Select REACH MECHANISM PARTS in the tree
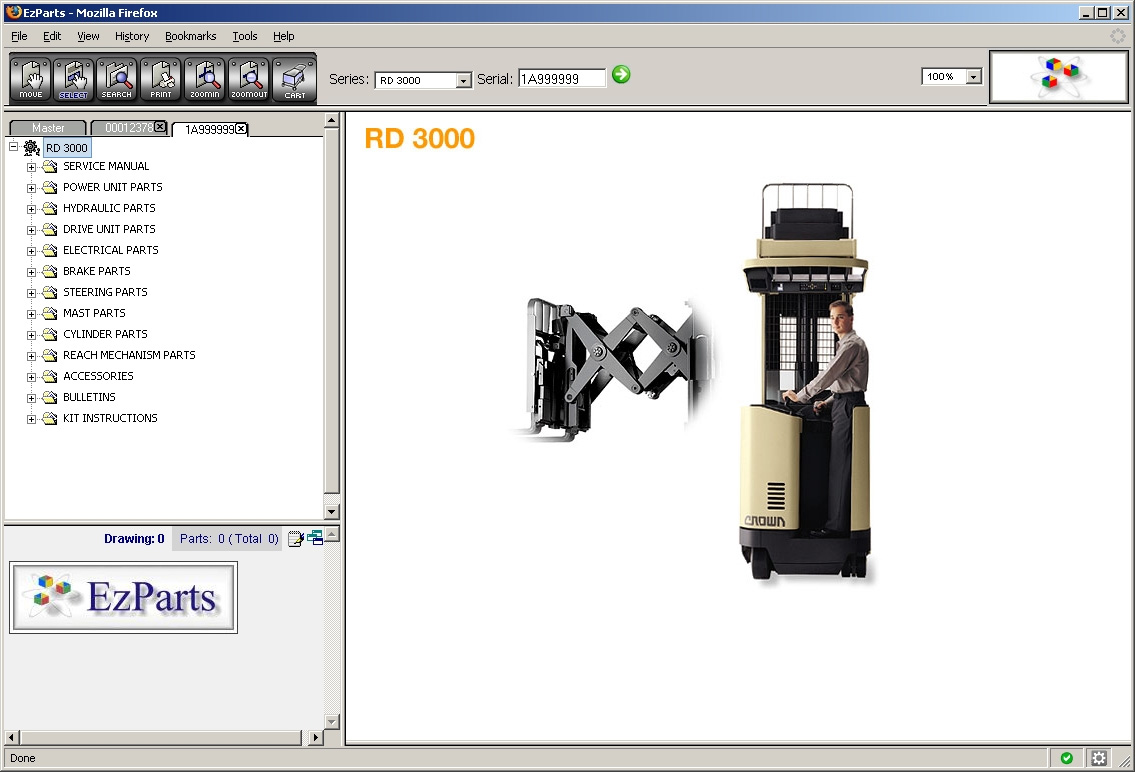This screenshot has width=1135, height=772. (129, 355)
